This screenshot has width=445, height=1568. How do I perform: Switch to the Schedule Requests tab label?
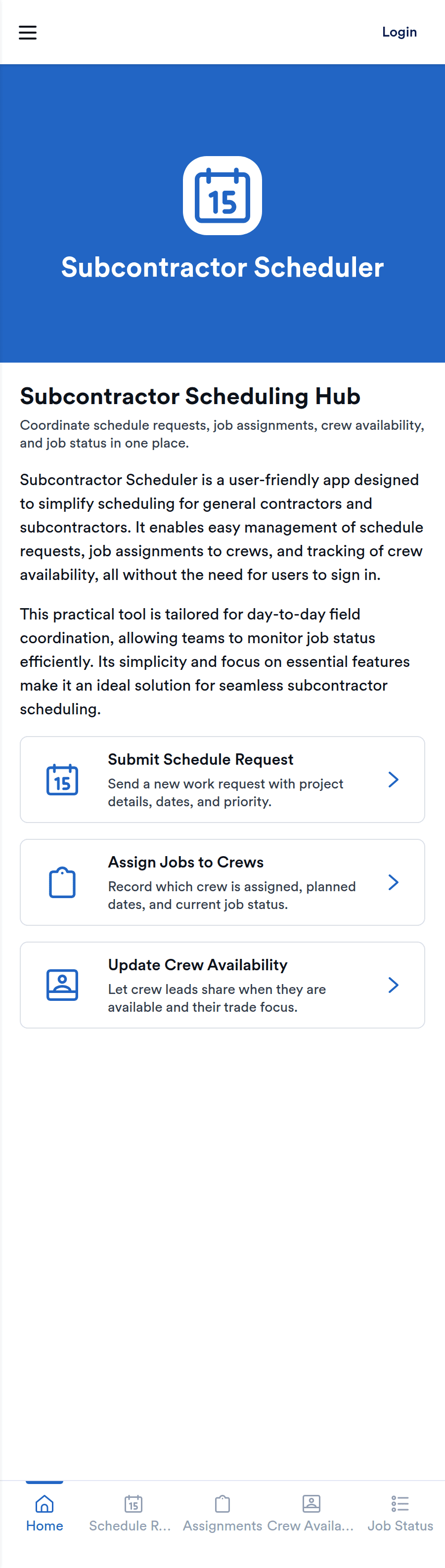[x=130, y=1526]
